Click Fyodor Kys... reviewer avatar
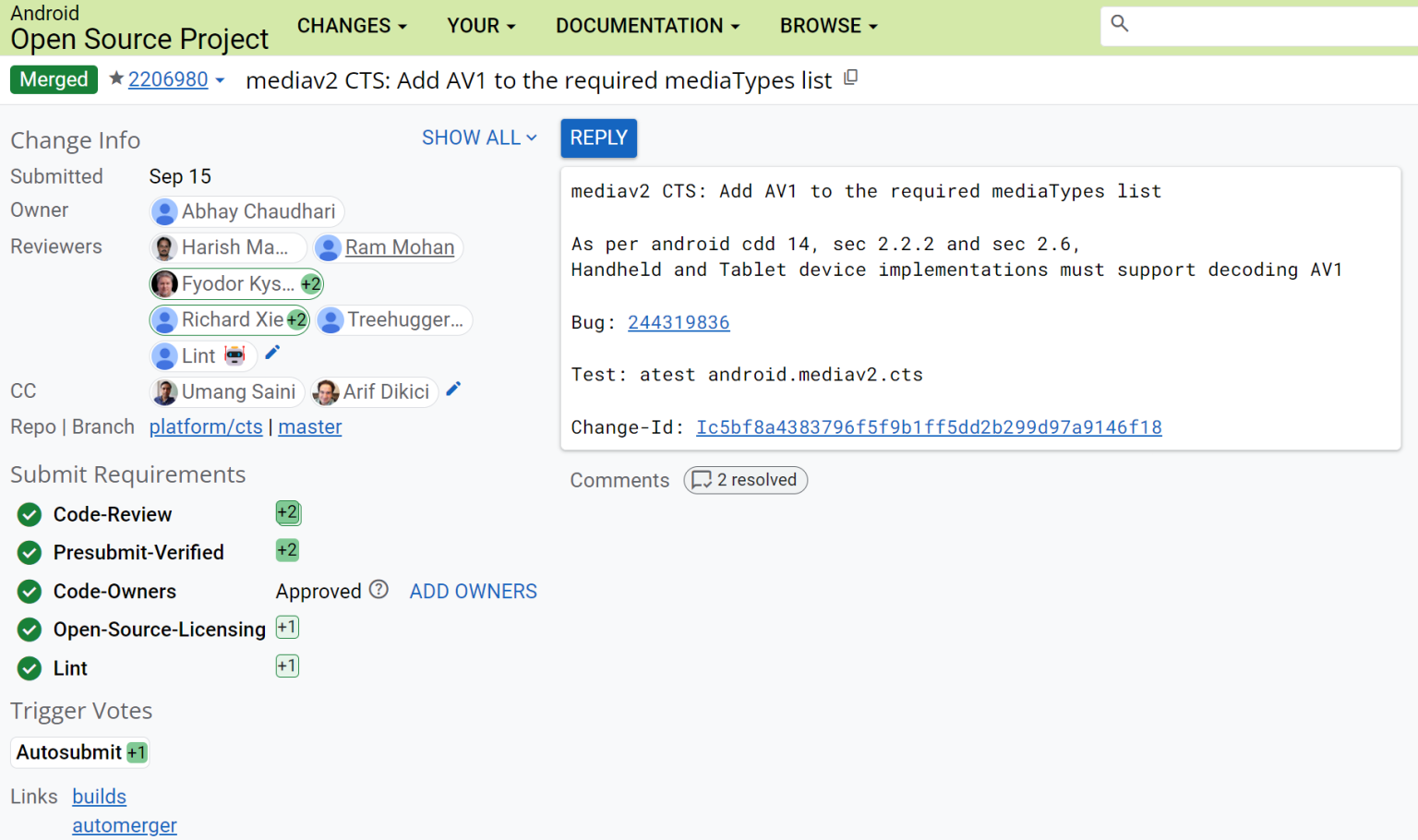The image size is (1418, 840). 164,283
